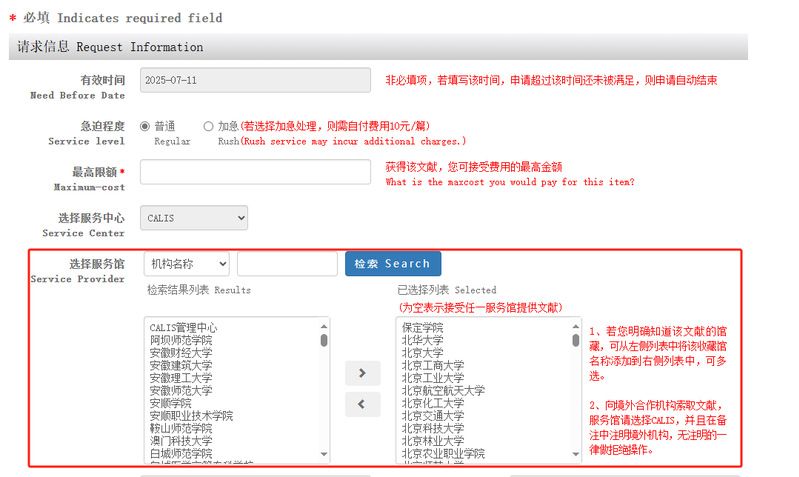Open the CALIS service center dropdown
The image size is (799, 477).
194,217
